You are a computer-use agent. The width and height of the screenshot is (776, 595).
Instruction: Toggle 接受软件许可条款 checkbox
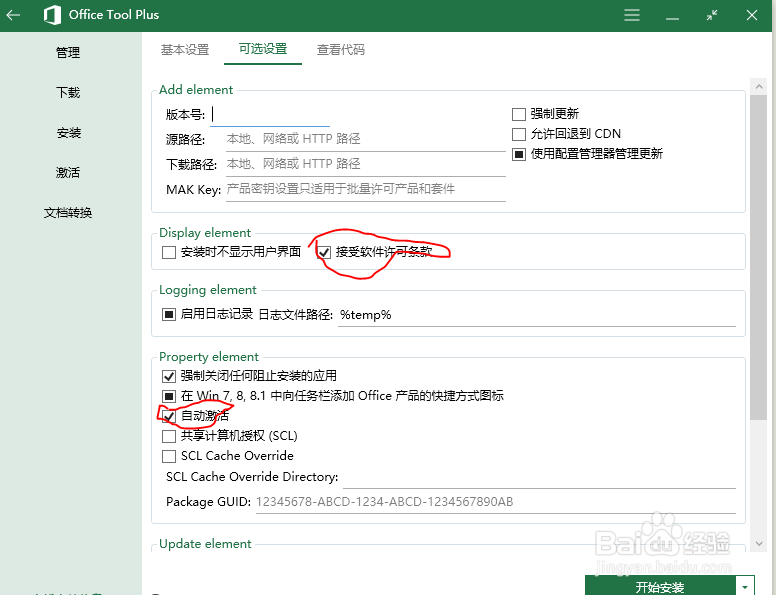coord(324,252)
